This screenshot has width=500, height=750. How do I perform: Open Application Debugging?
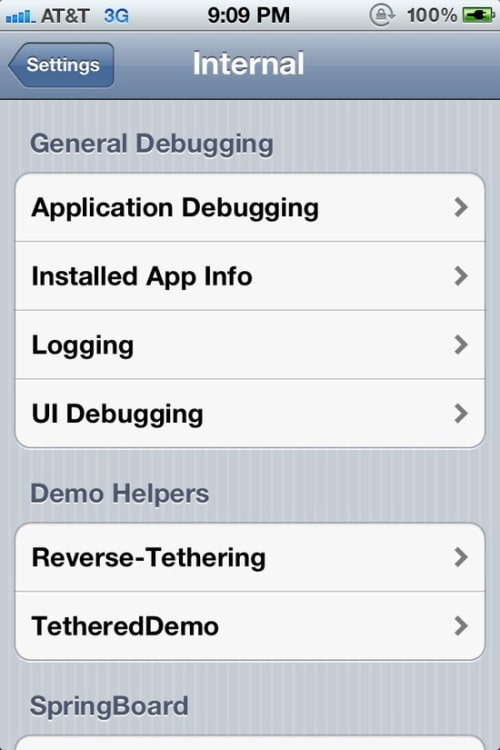click(250, 207)
